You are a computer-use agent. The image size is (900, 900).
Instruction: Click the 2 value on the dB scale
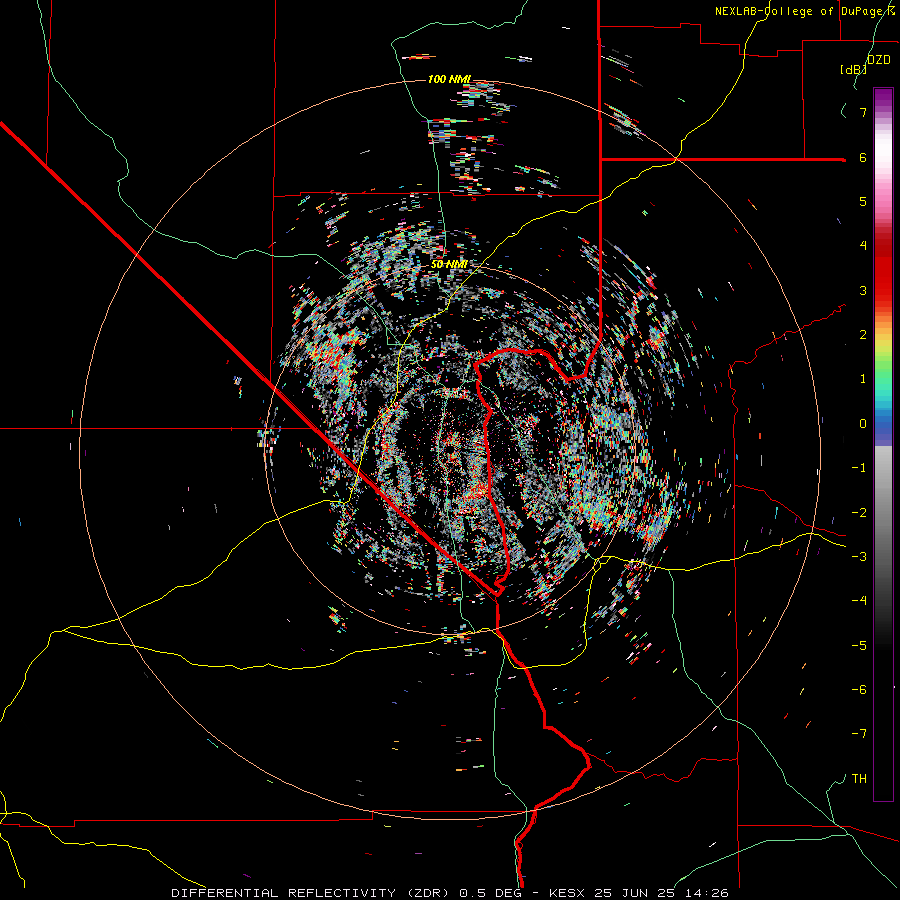[863, 335]
